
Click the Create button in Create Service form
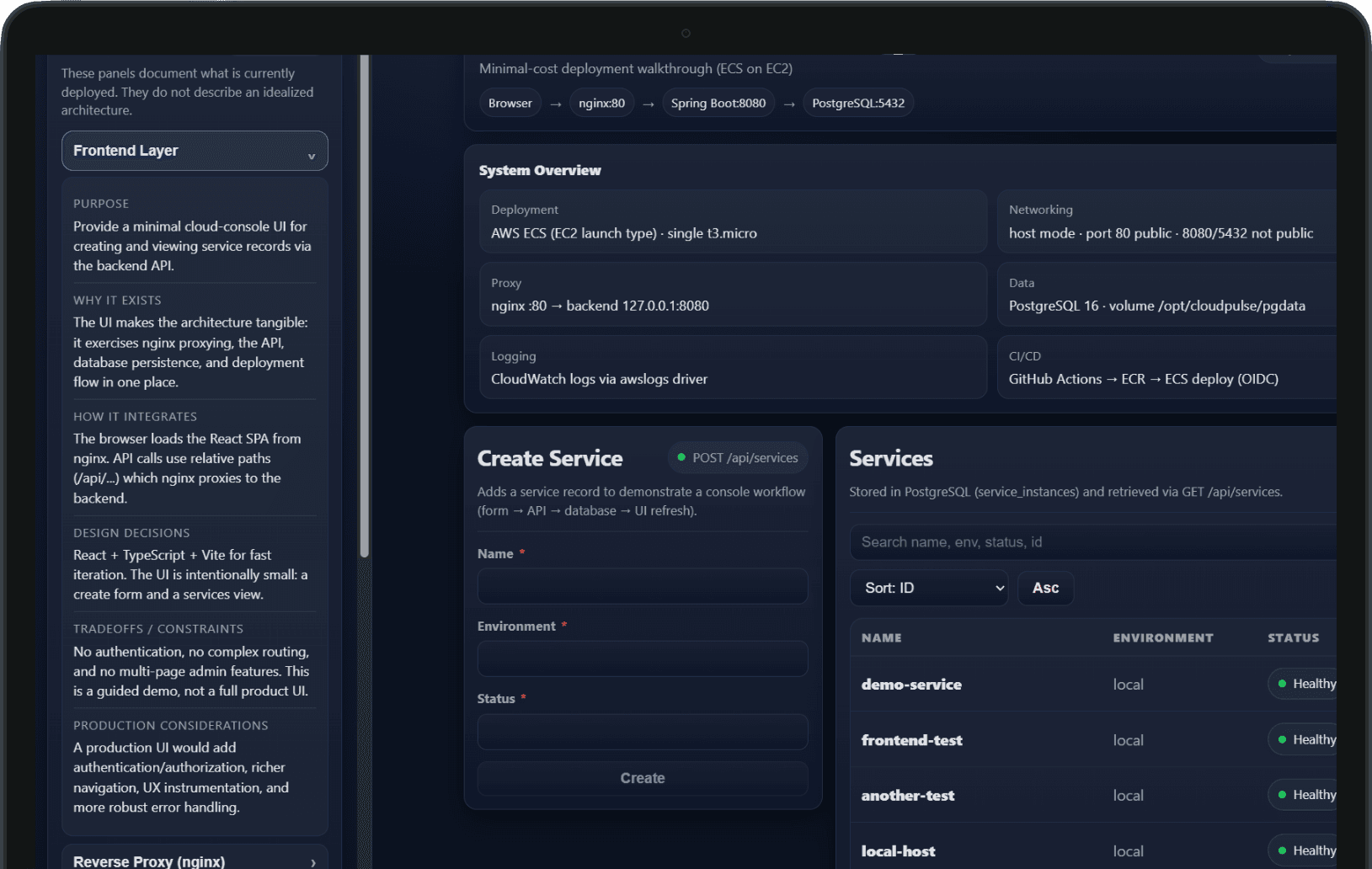click(642, 778)
